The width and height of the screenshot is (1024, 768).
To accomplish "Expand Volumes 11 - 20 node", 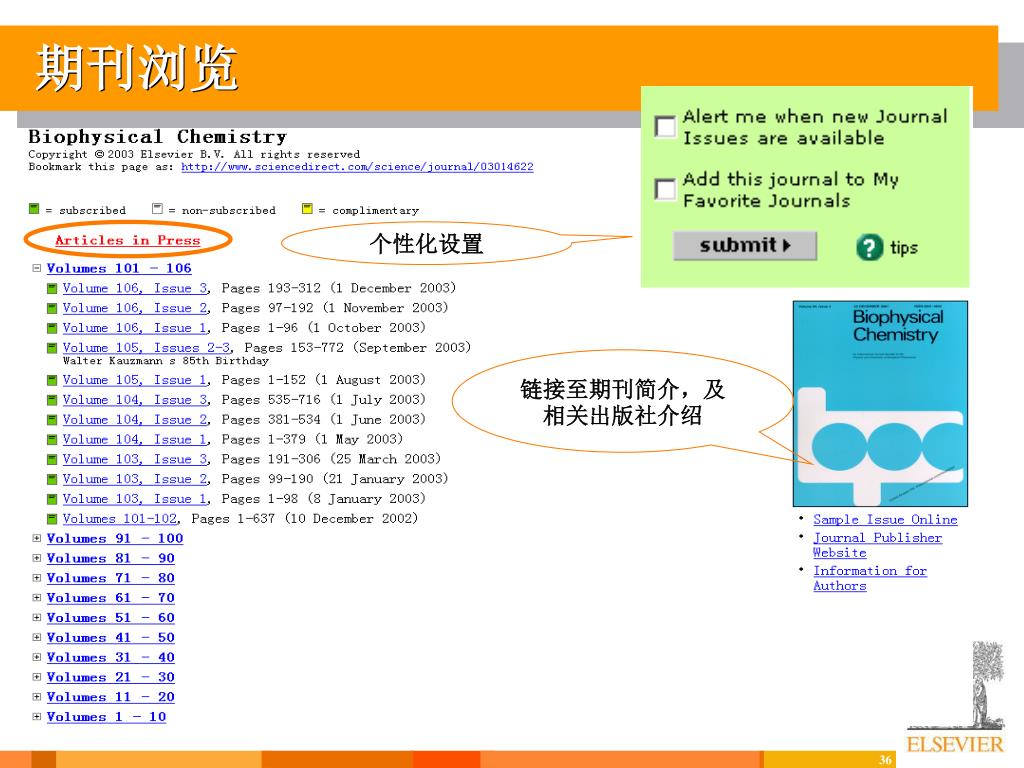I will [x=37, y=697].
